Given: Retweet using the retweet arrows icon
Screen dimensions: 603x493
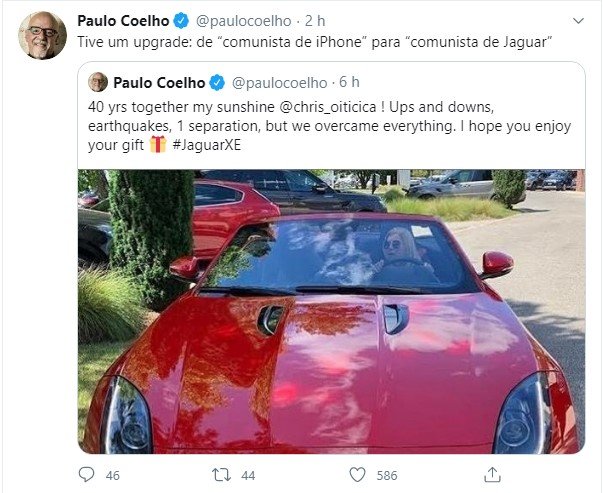Looking at the screenshot, I should (x=222, y=475).
